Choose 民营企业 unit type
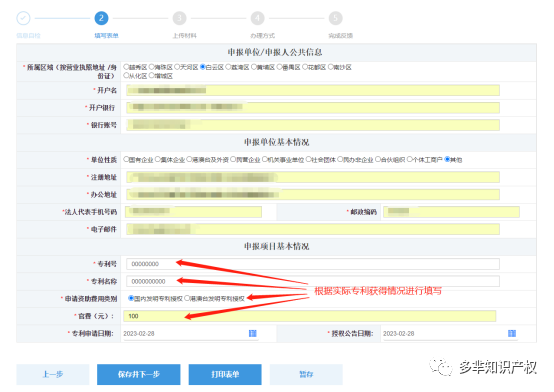554x392 pixels. coord(233,159)
